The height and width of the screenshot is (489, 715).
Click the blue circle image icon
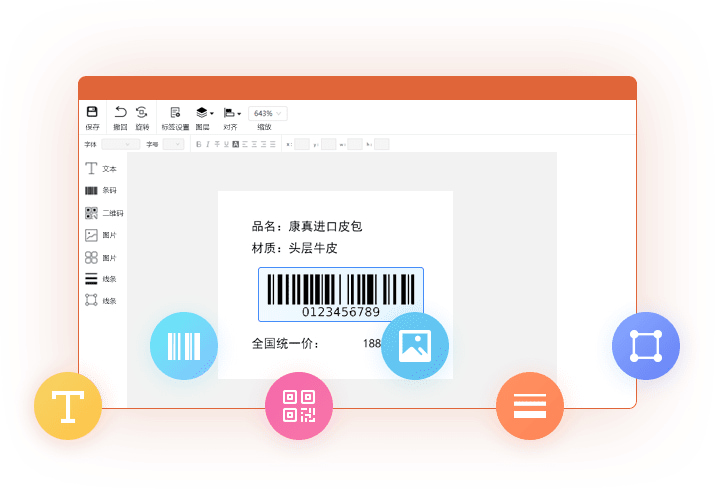tap(415, 346)
